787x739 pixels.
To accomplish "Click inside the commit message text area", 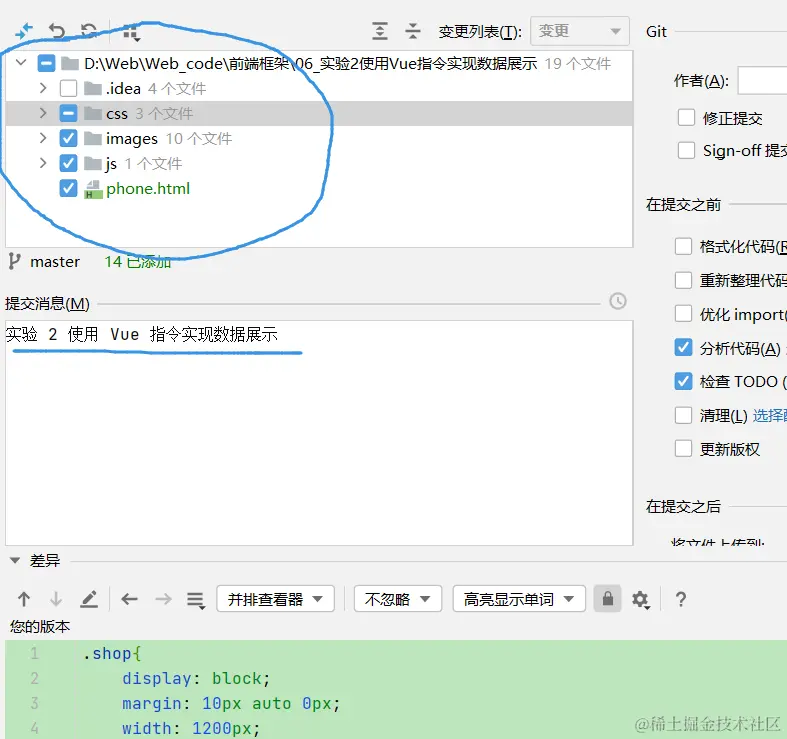I will 319,433.
